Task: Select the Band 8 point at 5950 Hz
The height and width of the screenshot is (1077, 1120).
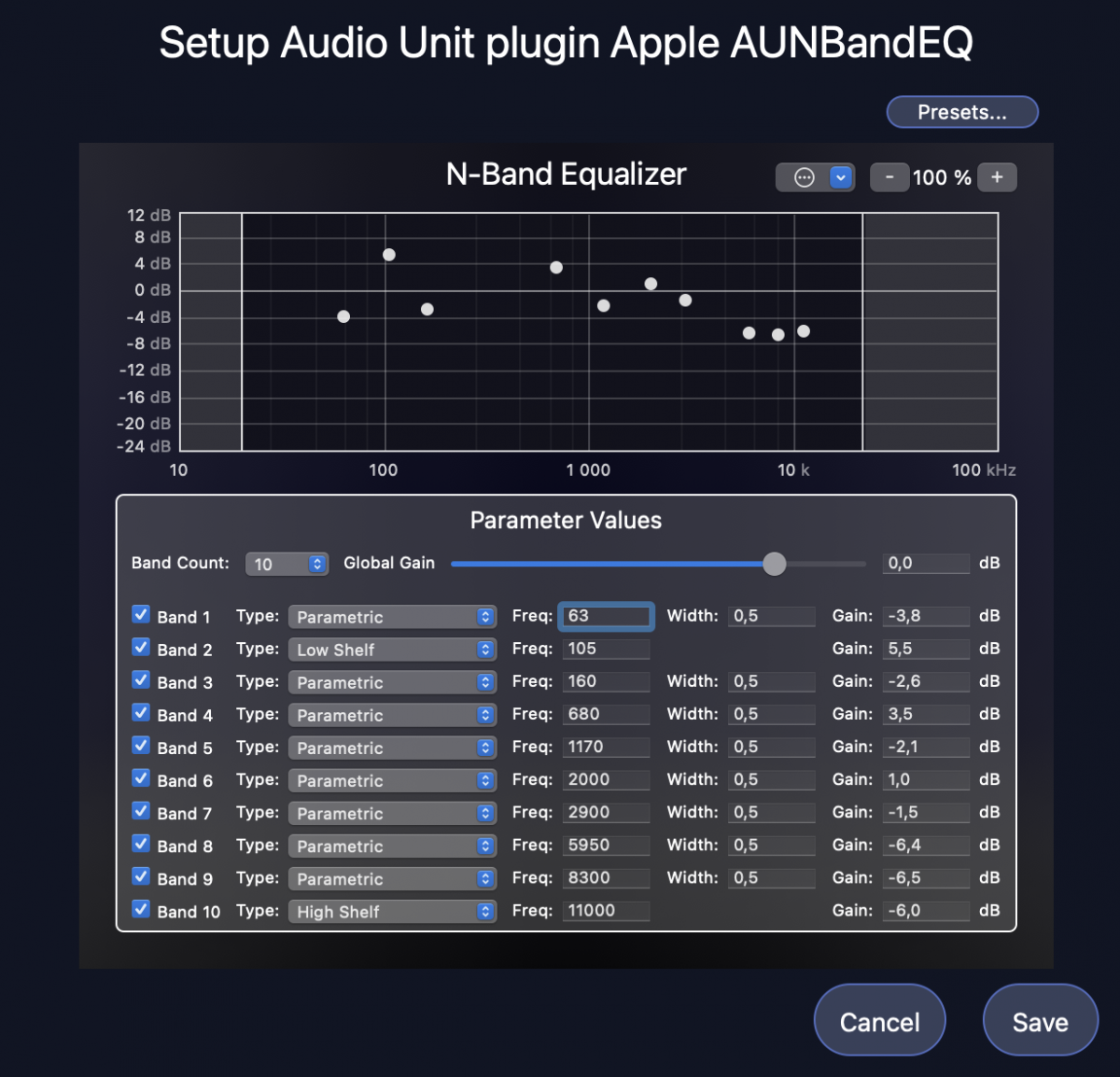Action: point(749,333)
